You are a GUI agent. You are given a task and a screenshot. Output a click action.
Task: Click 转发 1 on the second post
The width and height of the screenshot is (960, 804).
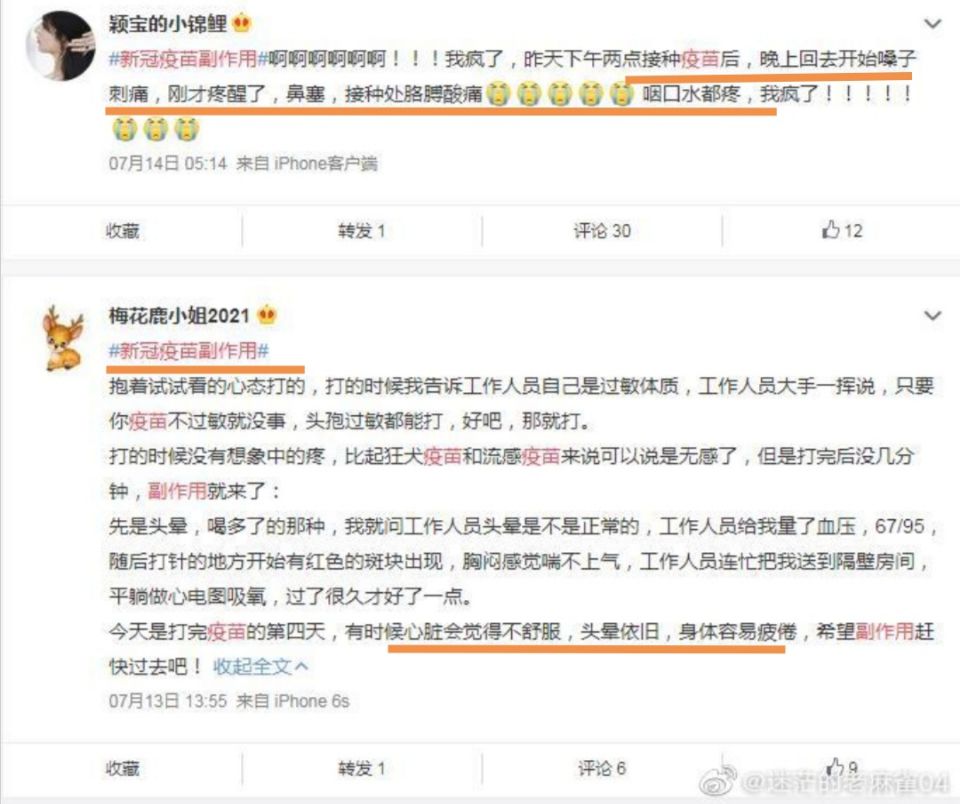(361, 768)
